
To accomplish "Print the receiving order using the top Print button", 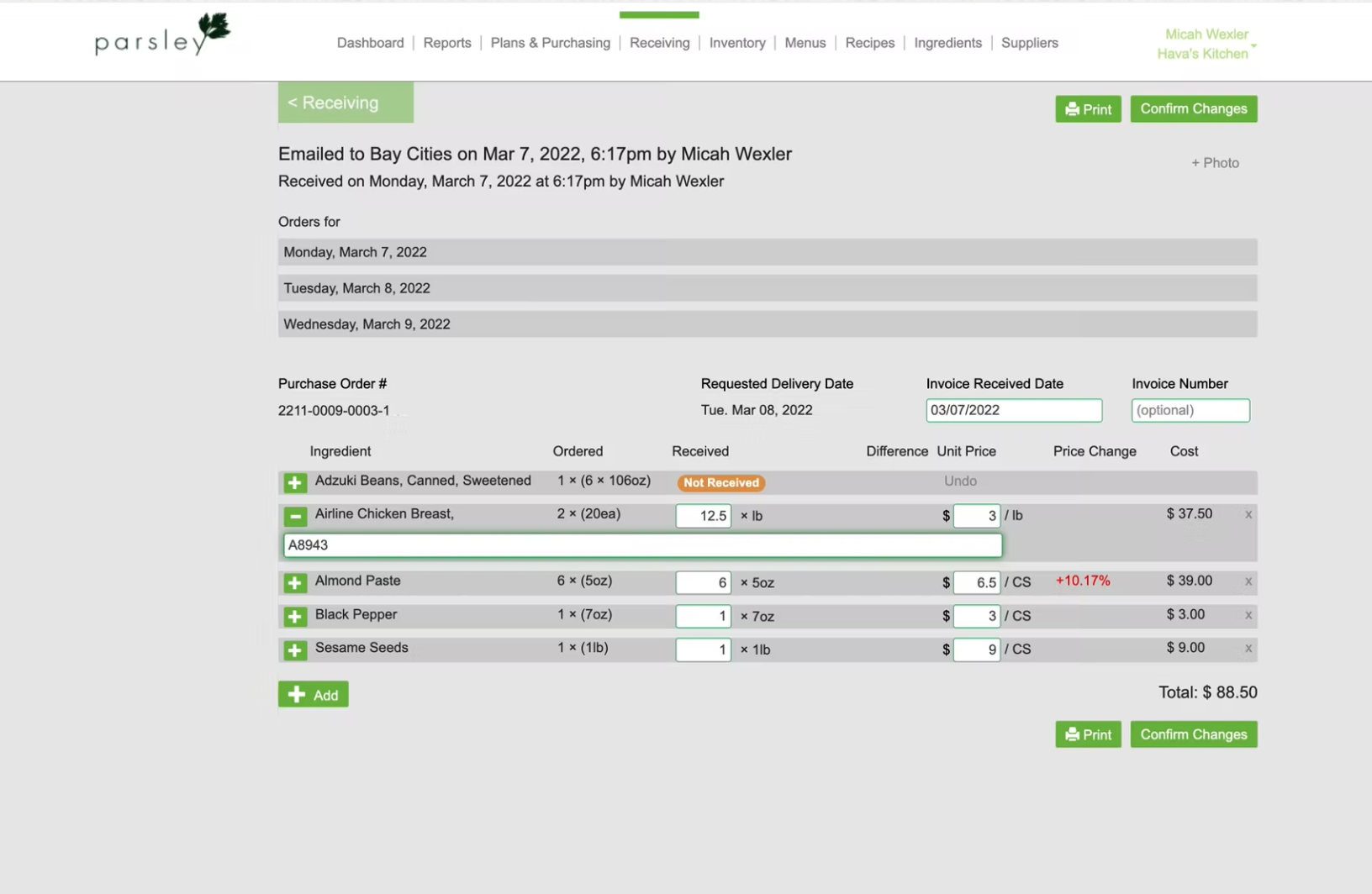I will [1088, 108].
